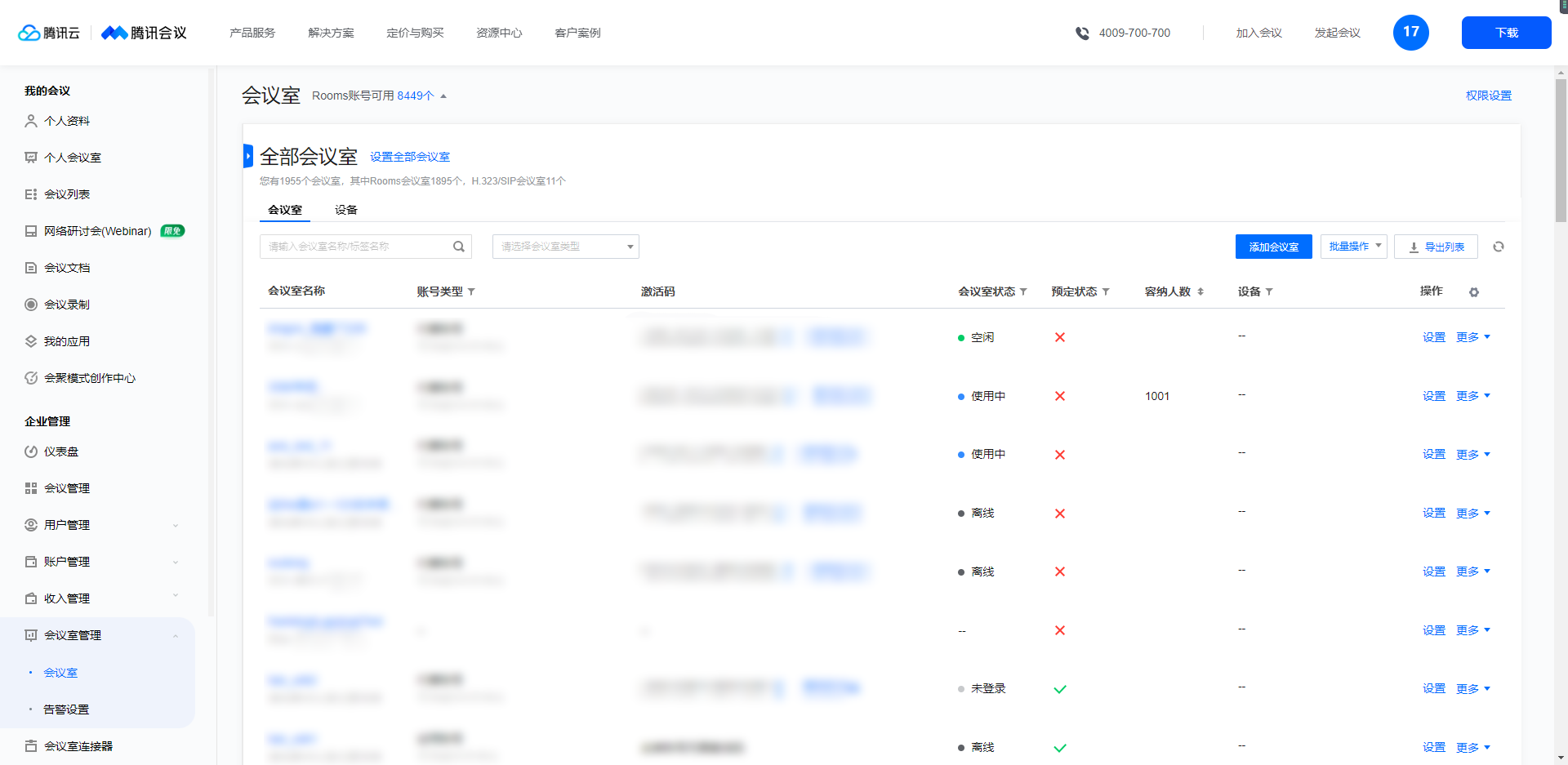The width and height of the screenshot is (1568, 765).
Task: Click 设置 for the 未登录 room
Action: point(1434,689)
